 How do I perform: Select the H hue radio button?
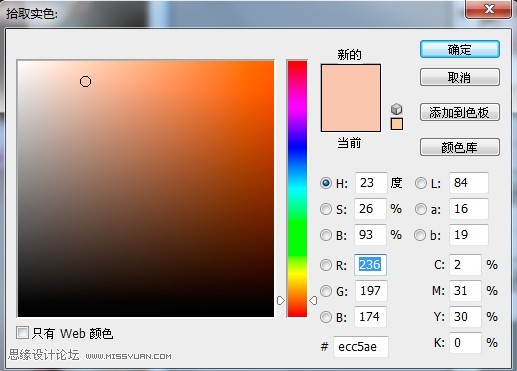(x=326, y=183)
